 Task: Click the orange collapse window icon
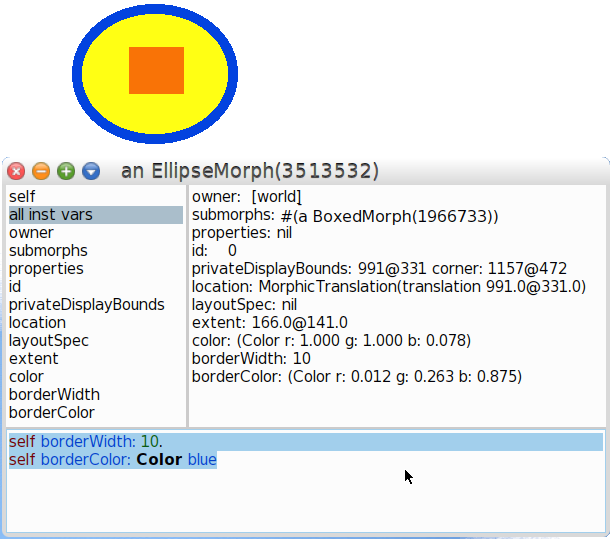41,171
